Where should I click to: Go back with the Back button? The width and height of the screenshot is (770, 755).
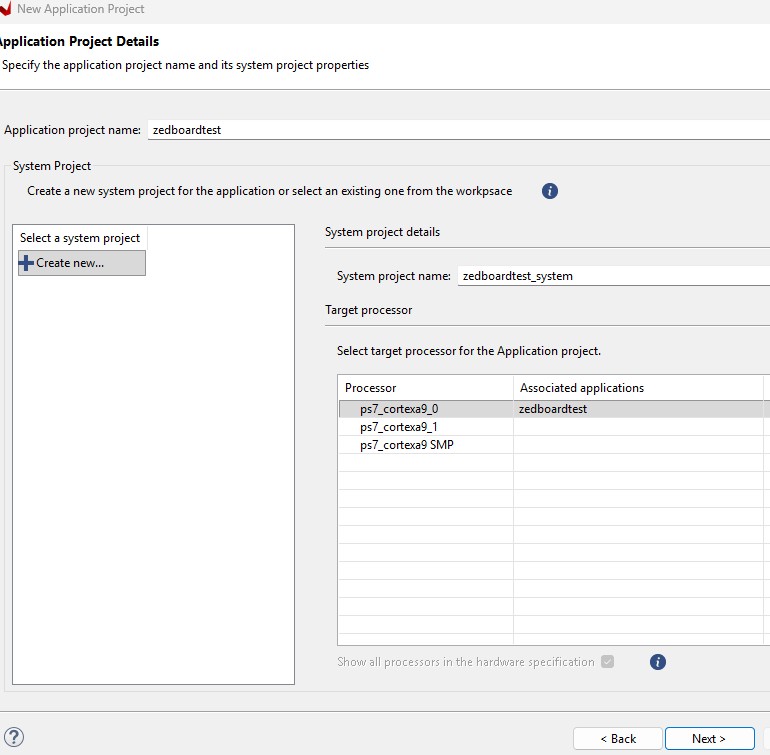pyautogui.click(x=617, y=738)
